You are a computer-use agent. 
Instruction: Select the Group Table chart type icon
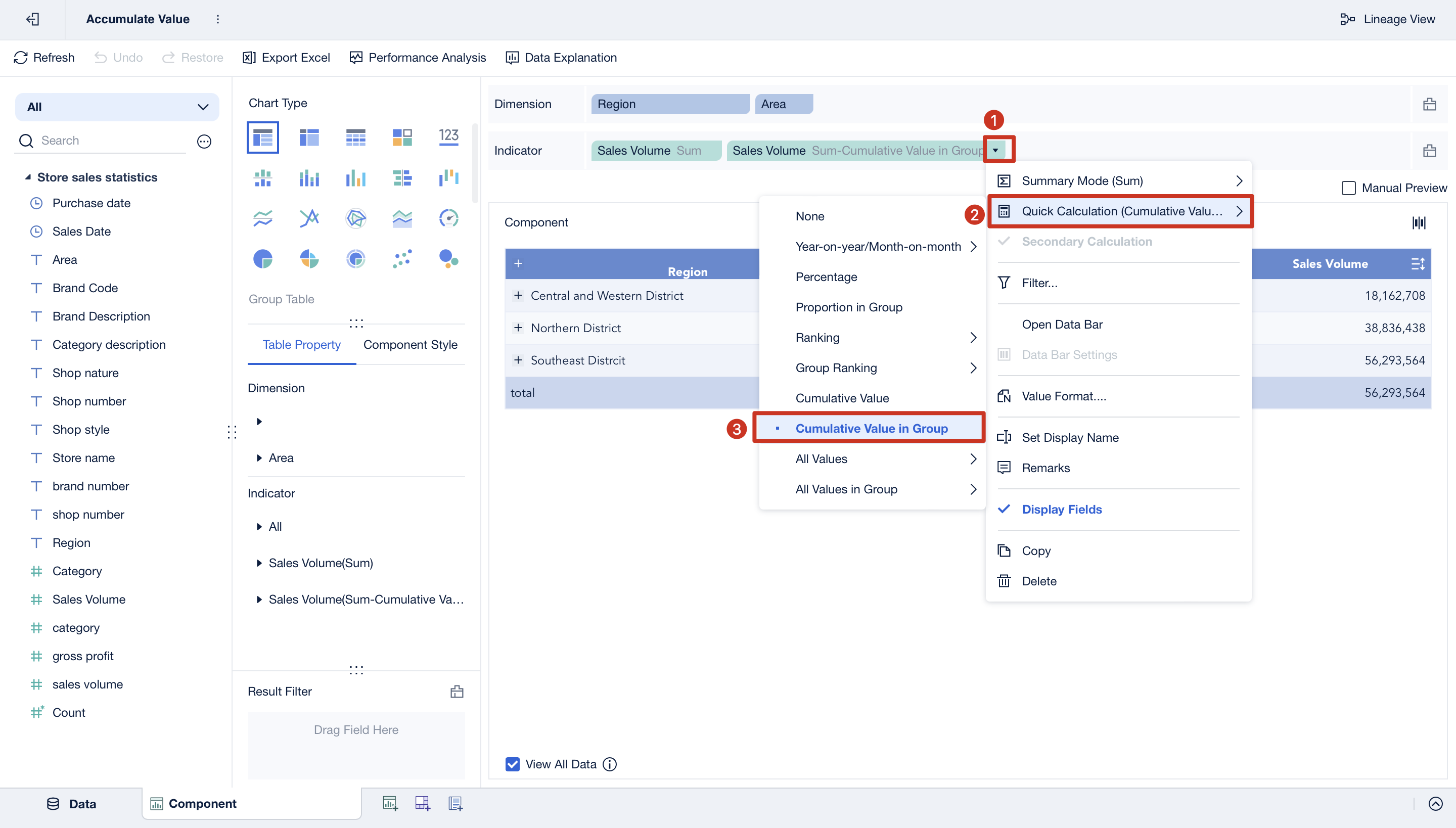262,137
